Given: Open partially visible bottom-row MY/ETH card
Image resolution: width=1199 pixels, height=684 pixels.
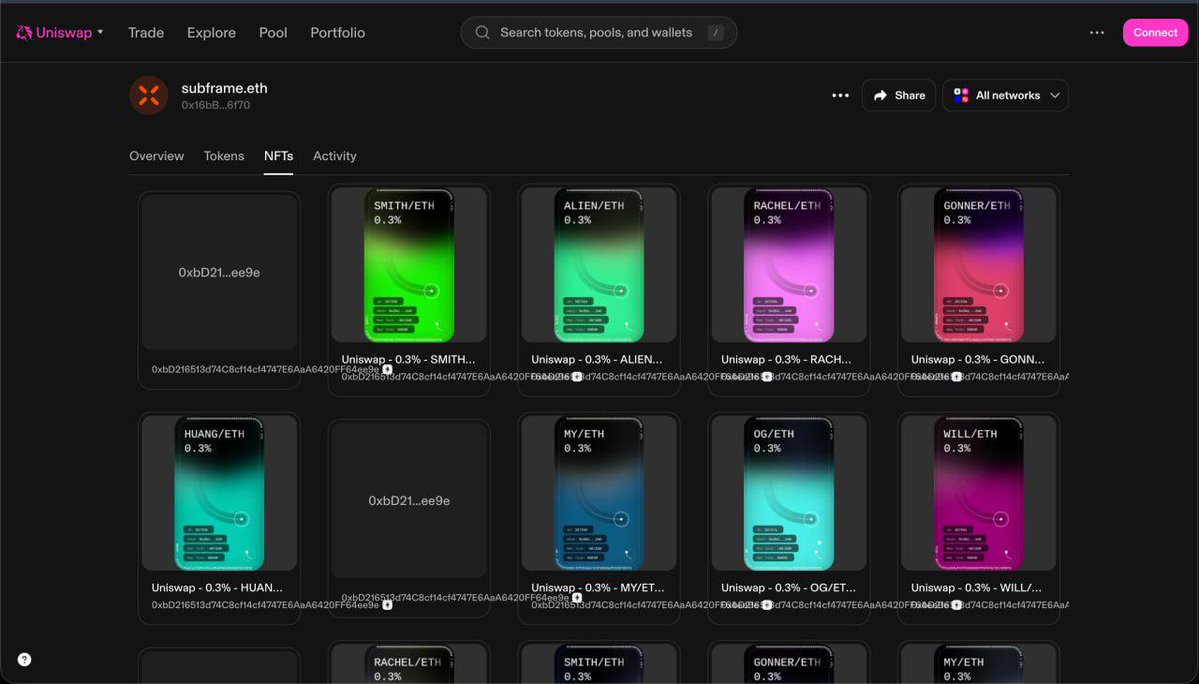Looking at the screenshot, I should coord(979,663).
